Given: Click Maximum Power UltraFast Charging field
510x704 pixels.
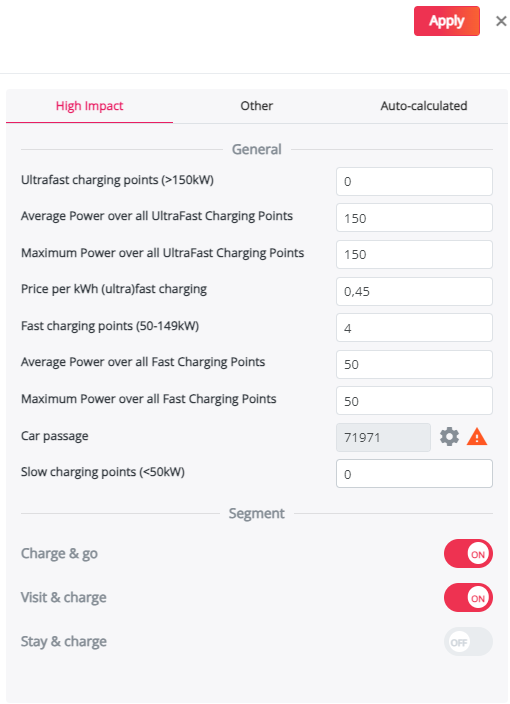Looking at the screenshot, I should click(x=414, y=255).
